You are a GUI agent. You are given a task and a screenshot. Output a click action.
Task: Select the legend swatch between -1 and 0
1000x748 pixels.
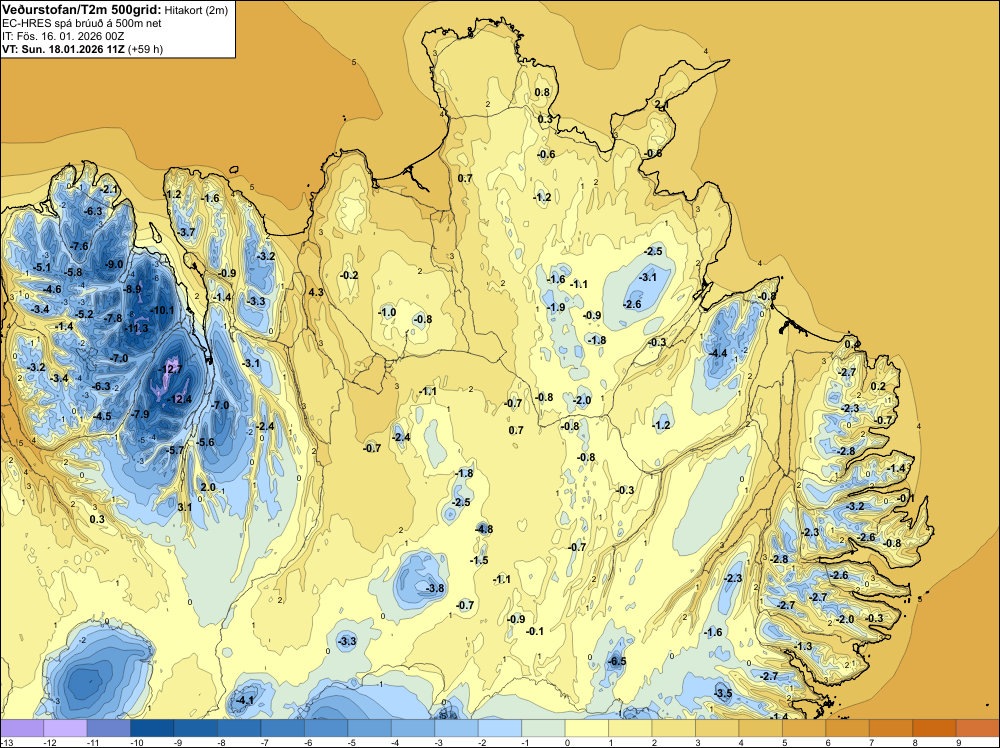pyautogui.click(x=543, y=728)
